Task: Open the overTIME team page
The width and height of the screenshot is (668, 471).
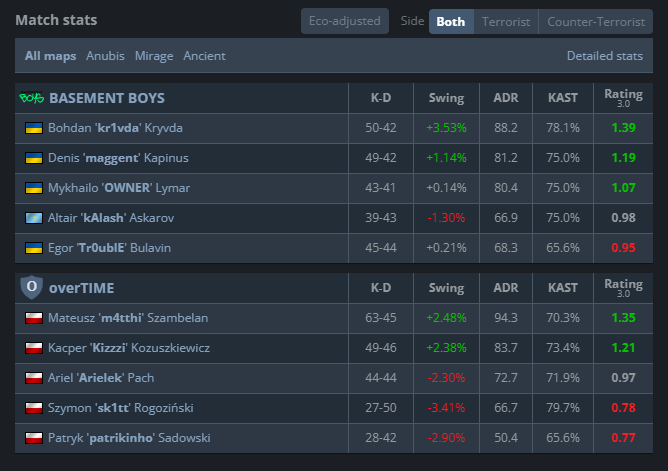Action: point(81,288)
